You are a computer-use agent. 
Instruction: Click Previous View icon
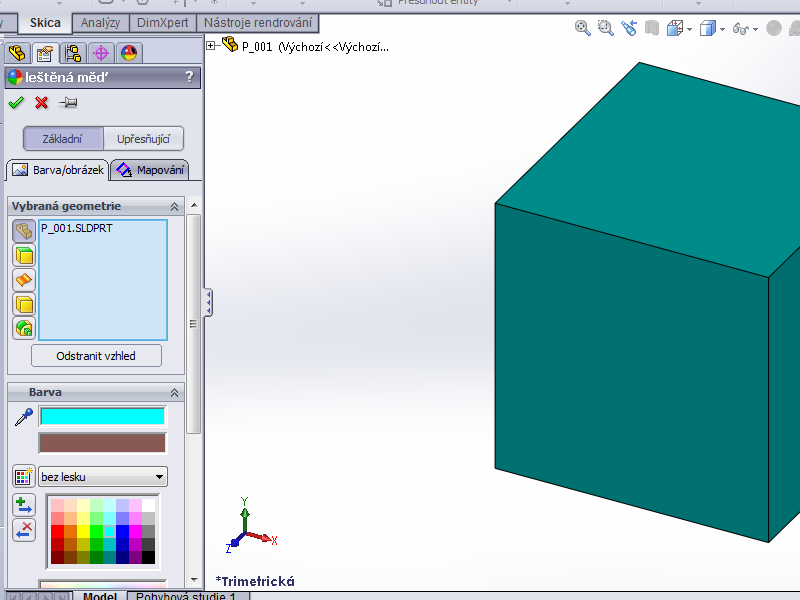pos(629,28)
